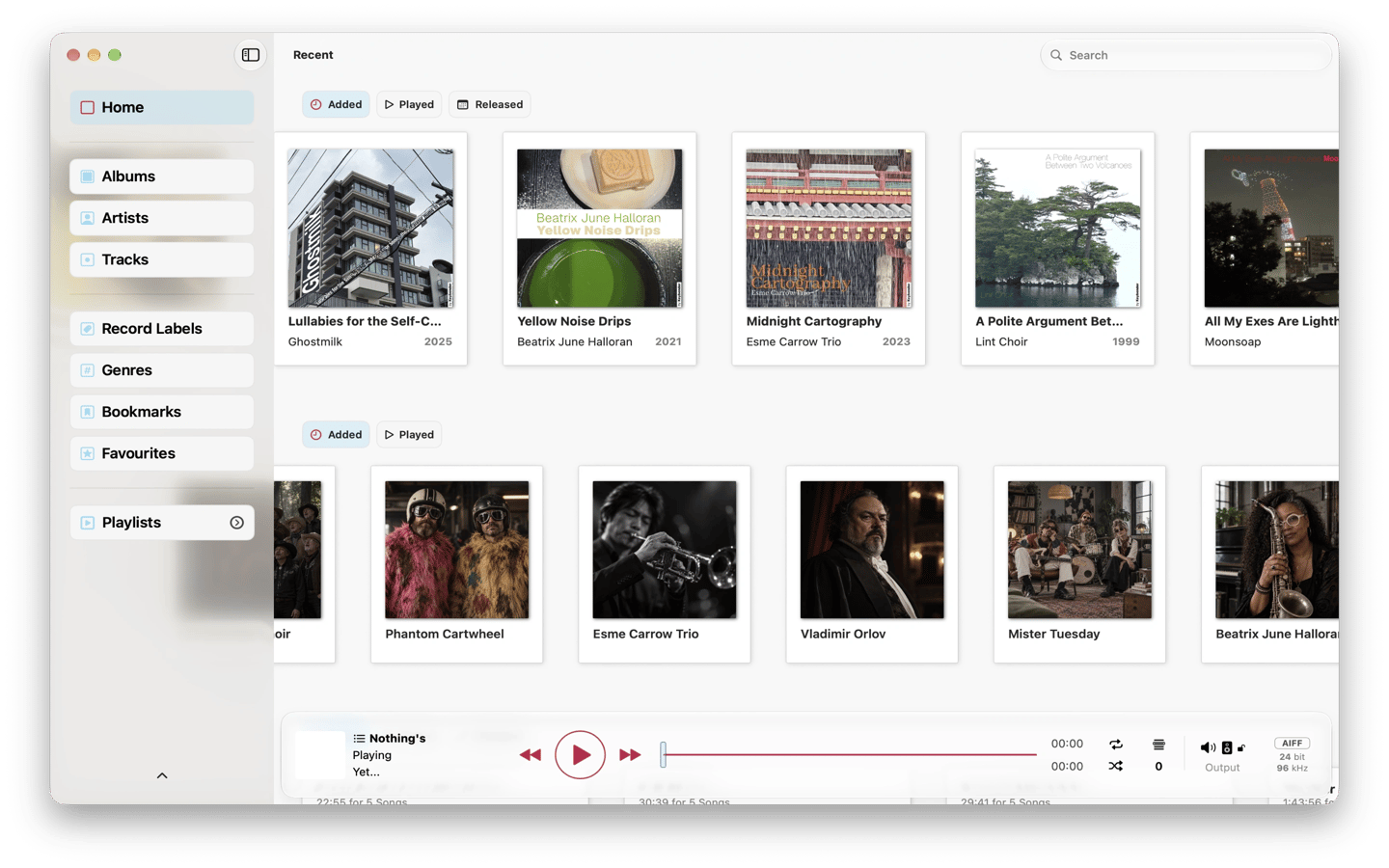Click the AIFF format badge

click(x=1293, y=743)
